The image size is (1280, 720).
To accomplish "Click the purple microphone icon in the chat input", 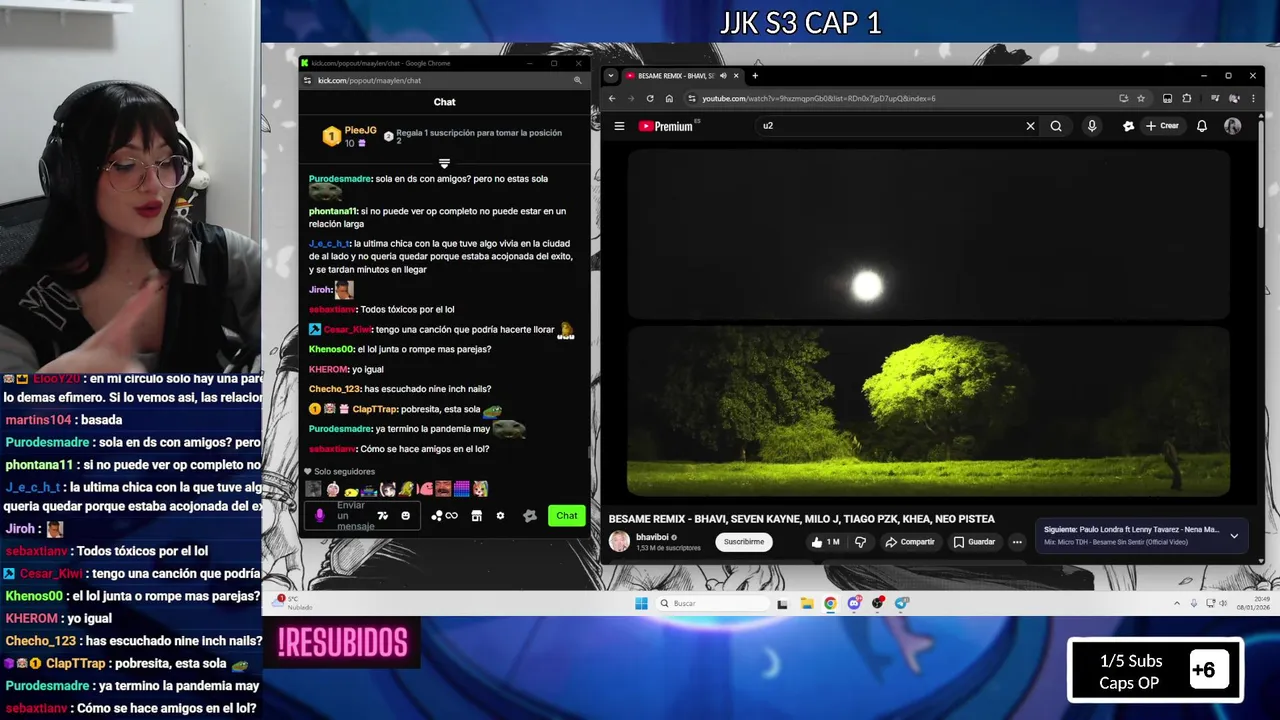I will pos(320,516).
